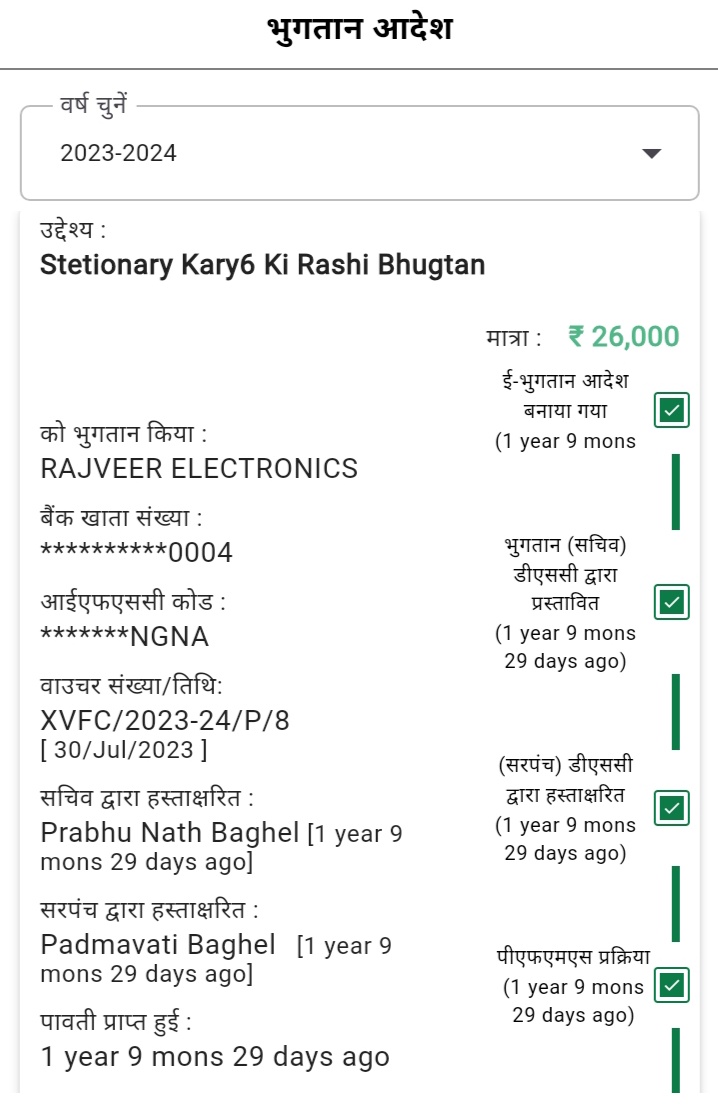Open the 2023-2024 year selector
Image resolution: width=718 pixels, height=1110 pixels.
[358, 153]
